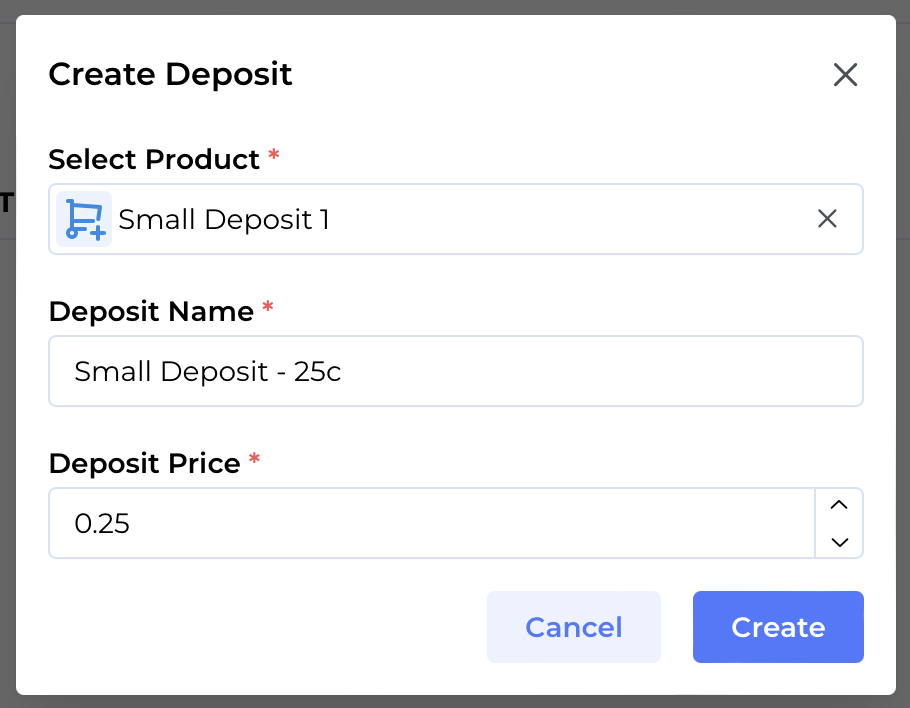The image size is (910, 708).
Task: Increase the deposit price with up arrow
Action: 840,505
